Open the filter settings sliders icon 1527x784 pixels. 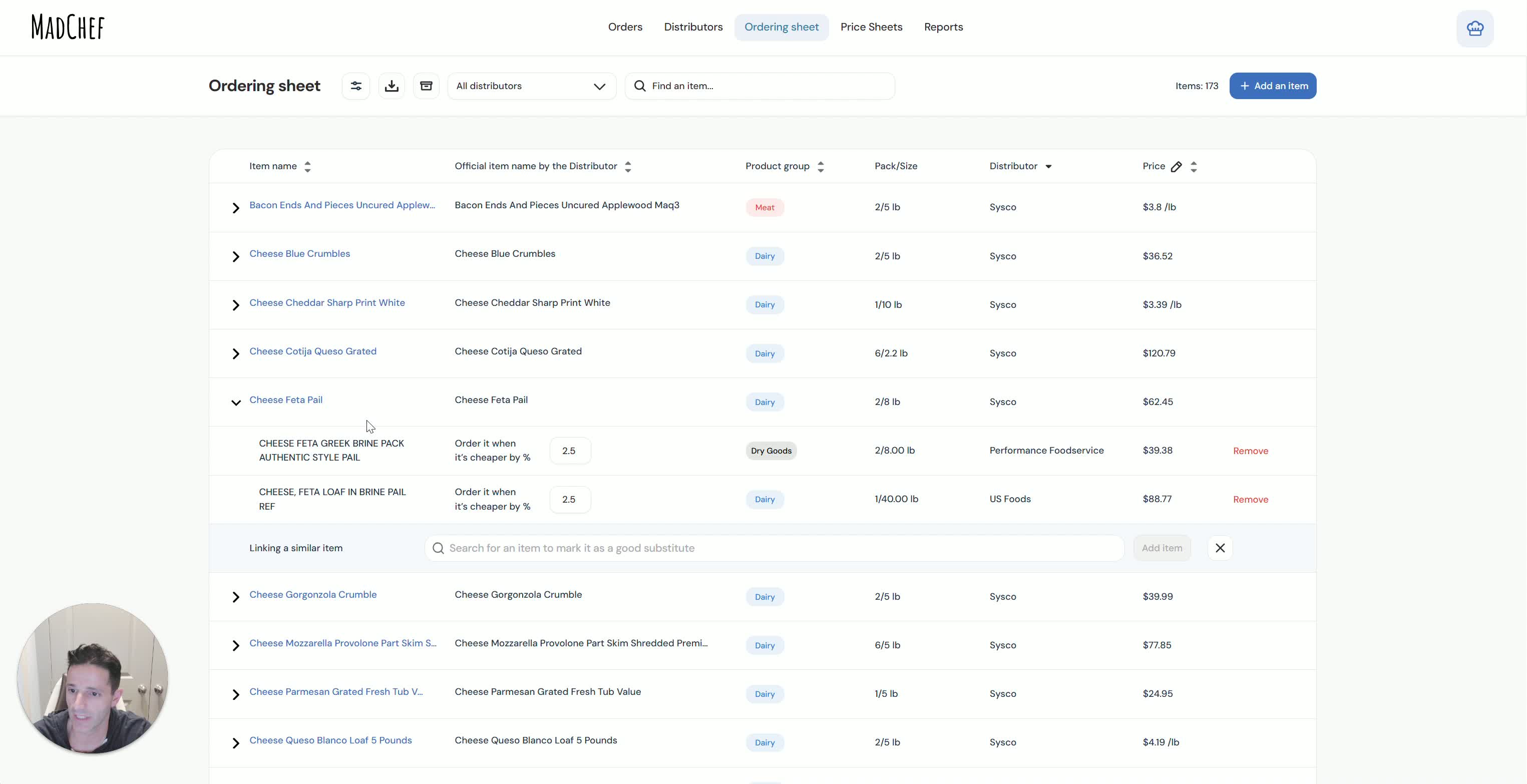[x=355, y=86]
